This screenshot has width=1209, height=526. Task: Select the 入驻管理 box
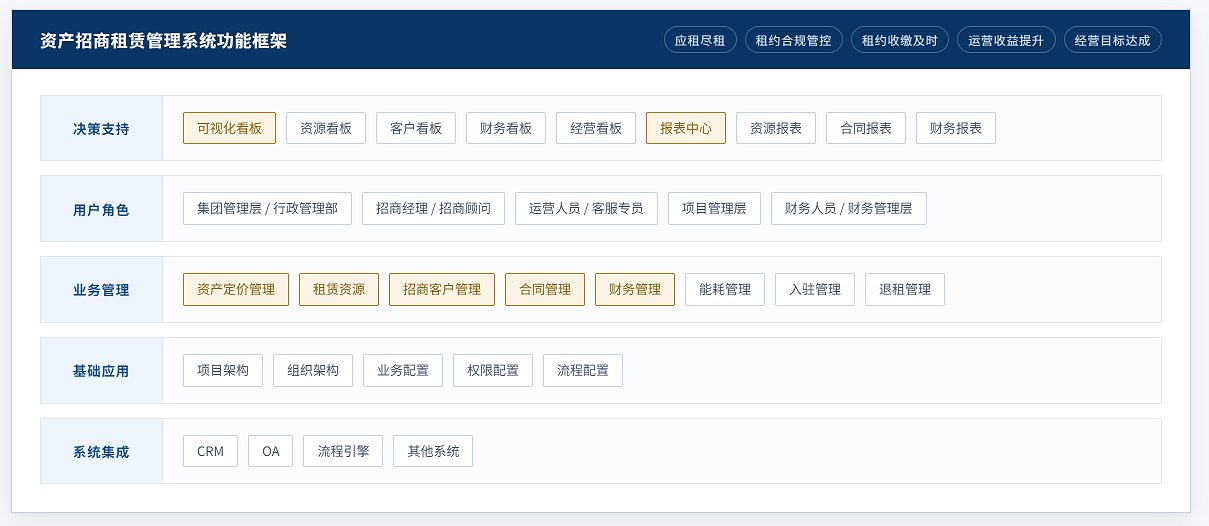click(815, 290)
